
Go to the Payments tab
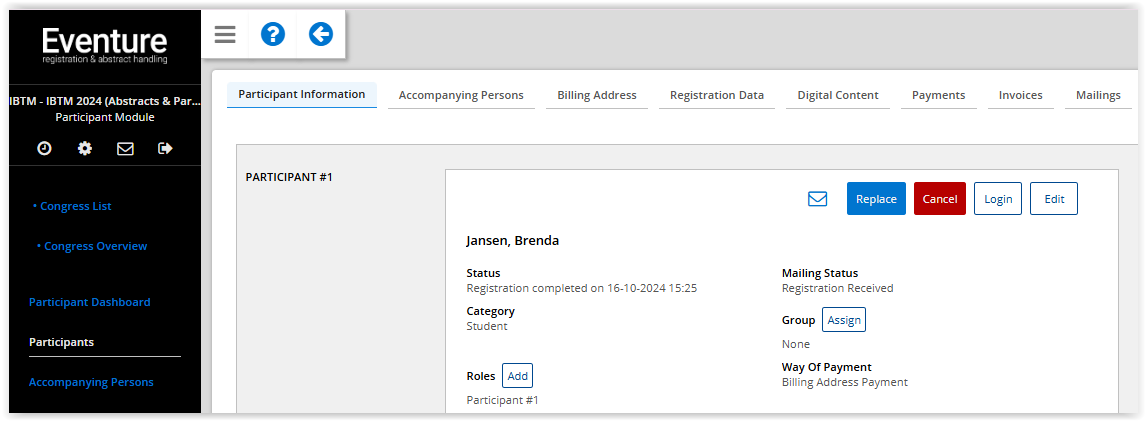[938, 95]
